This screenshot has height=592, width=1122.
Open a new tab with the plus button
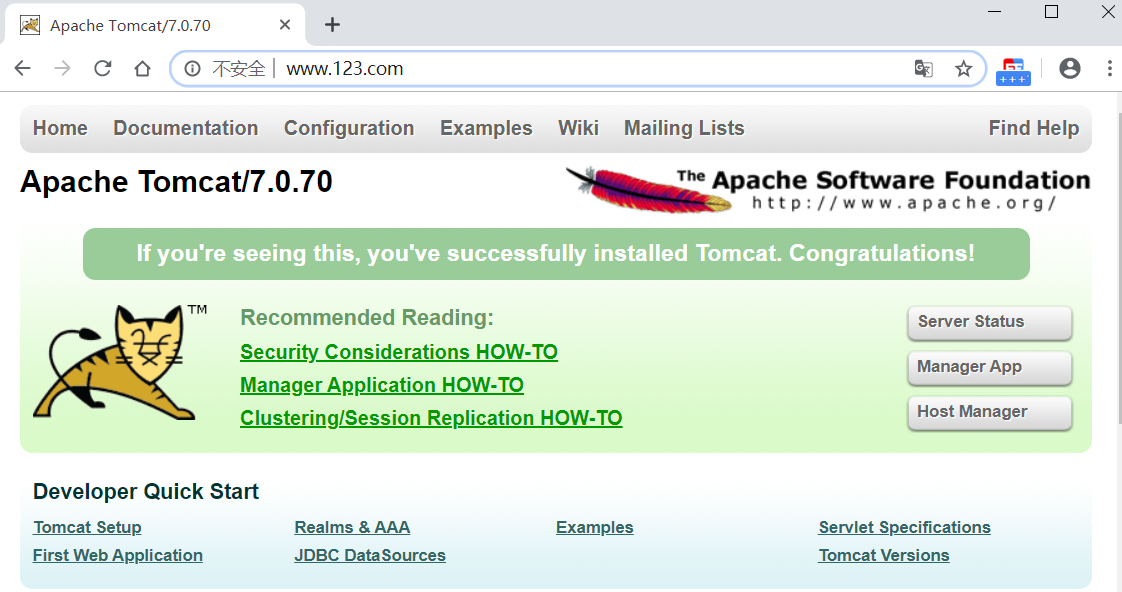pyautogui.click(x=332, y=25)
